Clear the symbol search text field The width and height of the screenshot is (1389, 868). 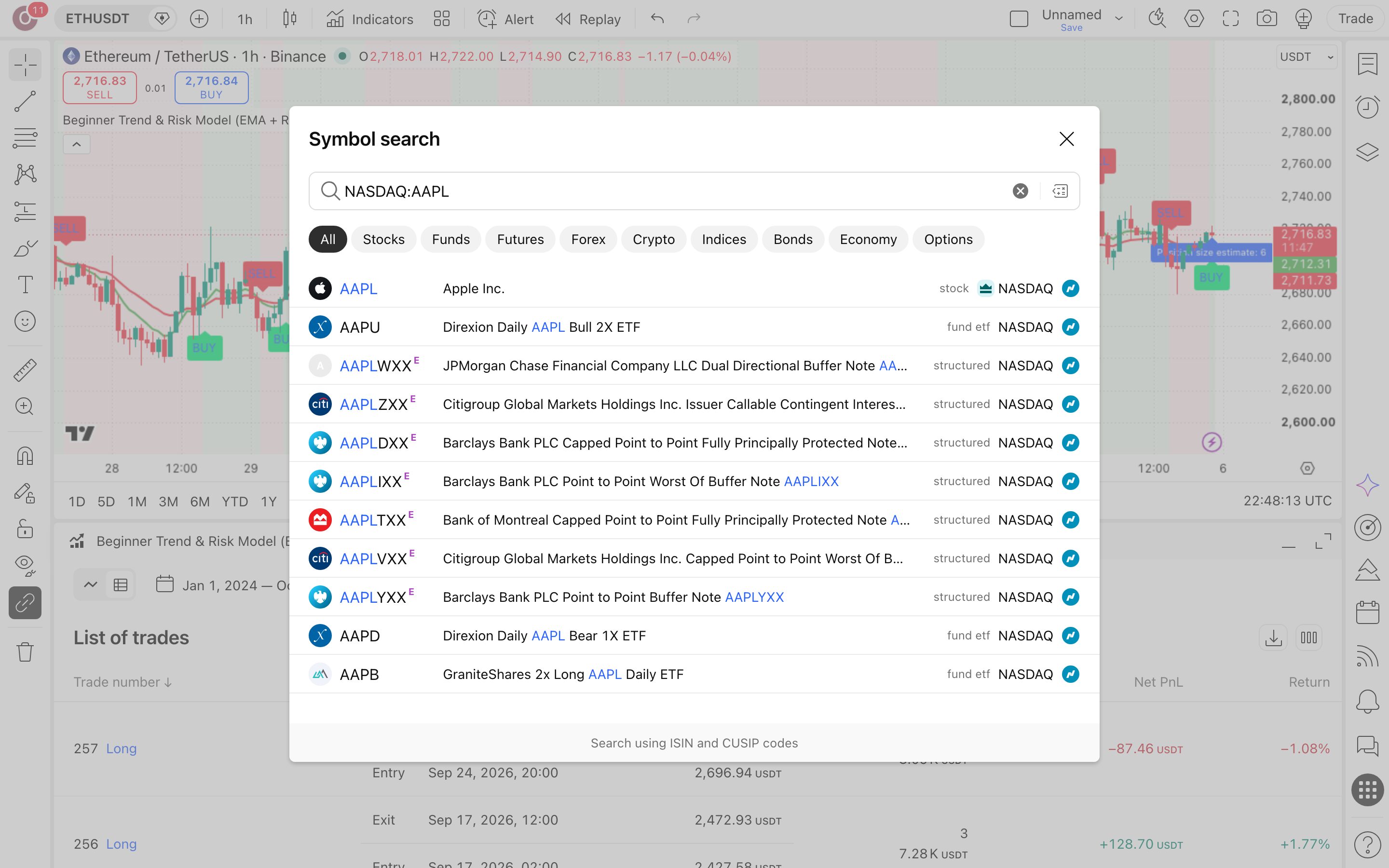tap(1020, 191)
